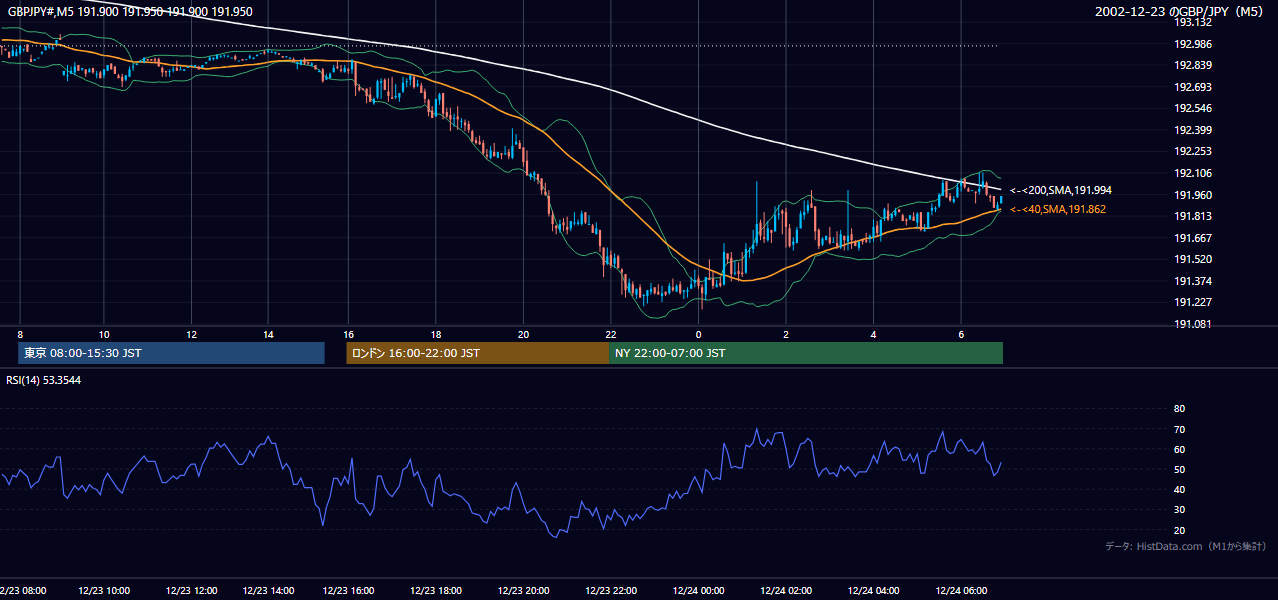Click price axis value 192.839
Viewport: 1278px width, 600px height.
point(1193,65)
